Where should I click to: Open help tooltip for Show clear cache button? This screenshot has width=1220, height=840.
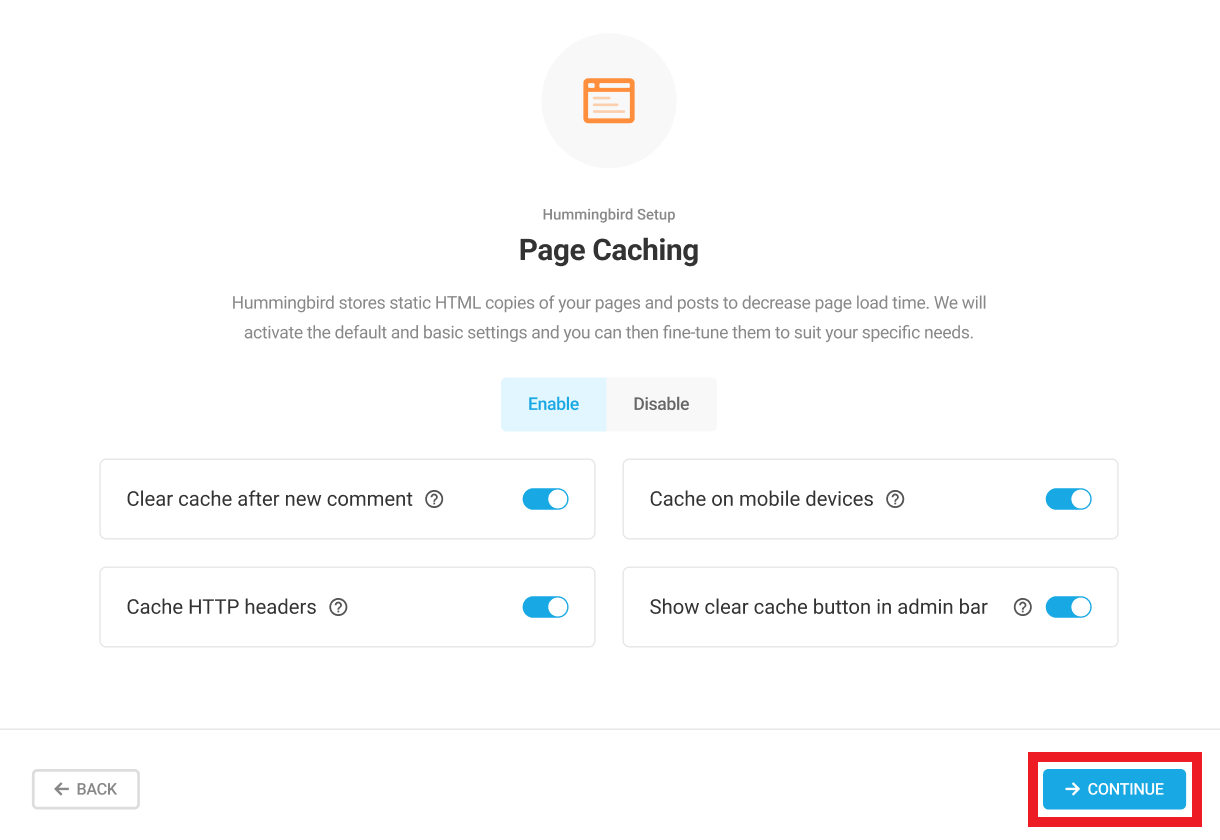tap(1022, 606)
